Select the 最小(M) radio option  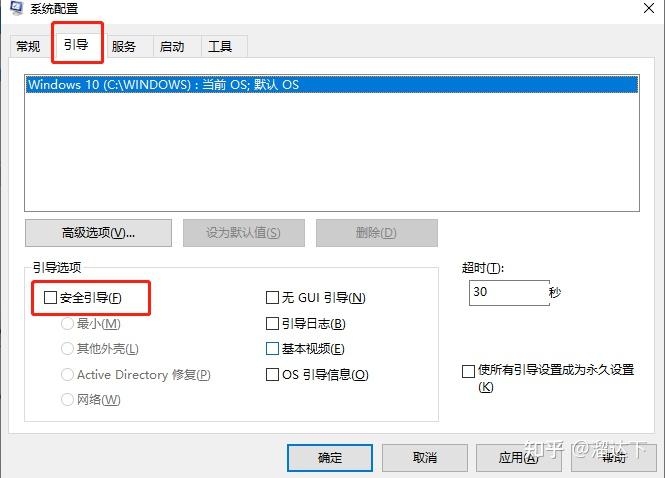coord(67,324)
